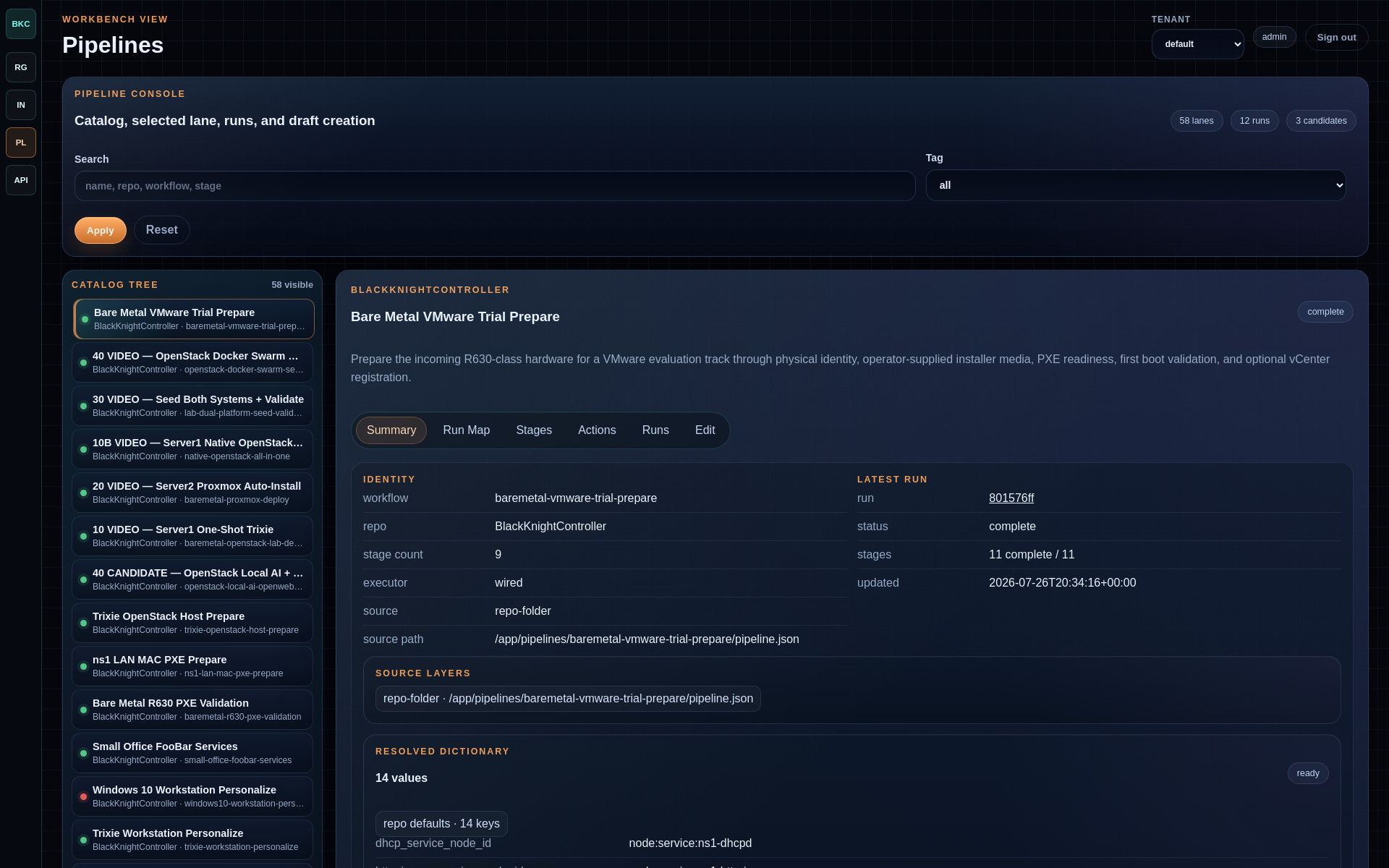Click the repo-folder source layer chip

pyautogui.click(x=568, y=699)
